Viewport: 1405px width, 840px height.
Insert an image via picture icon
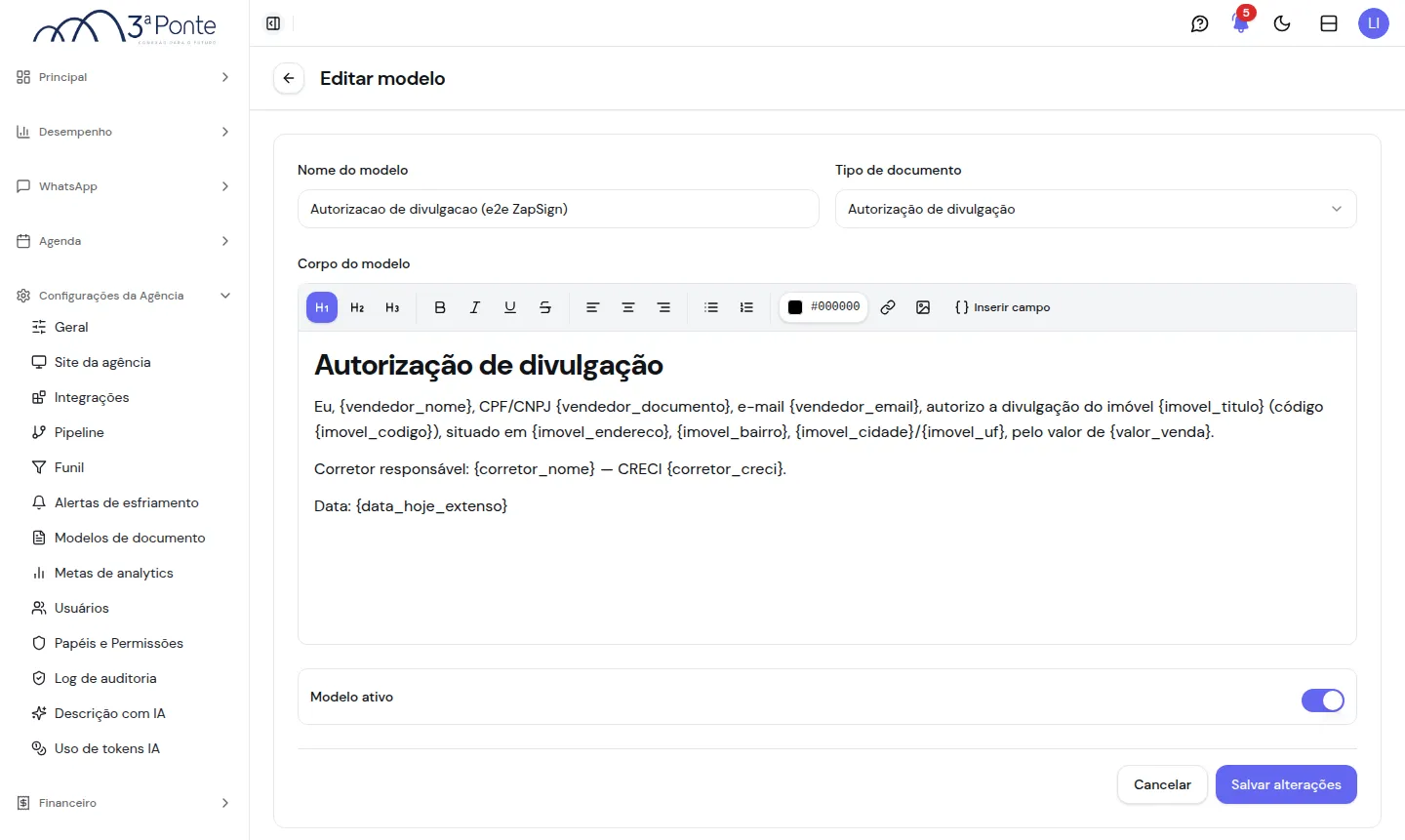(x=923, y=307)
